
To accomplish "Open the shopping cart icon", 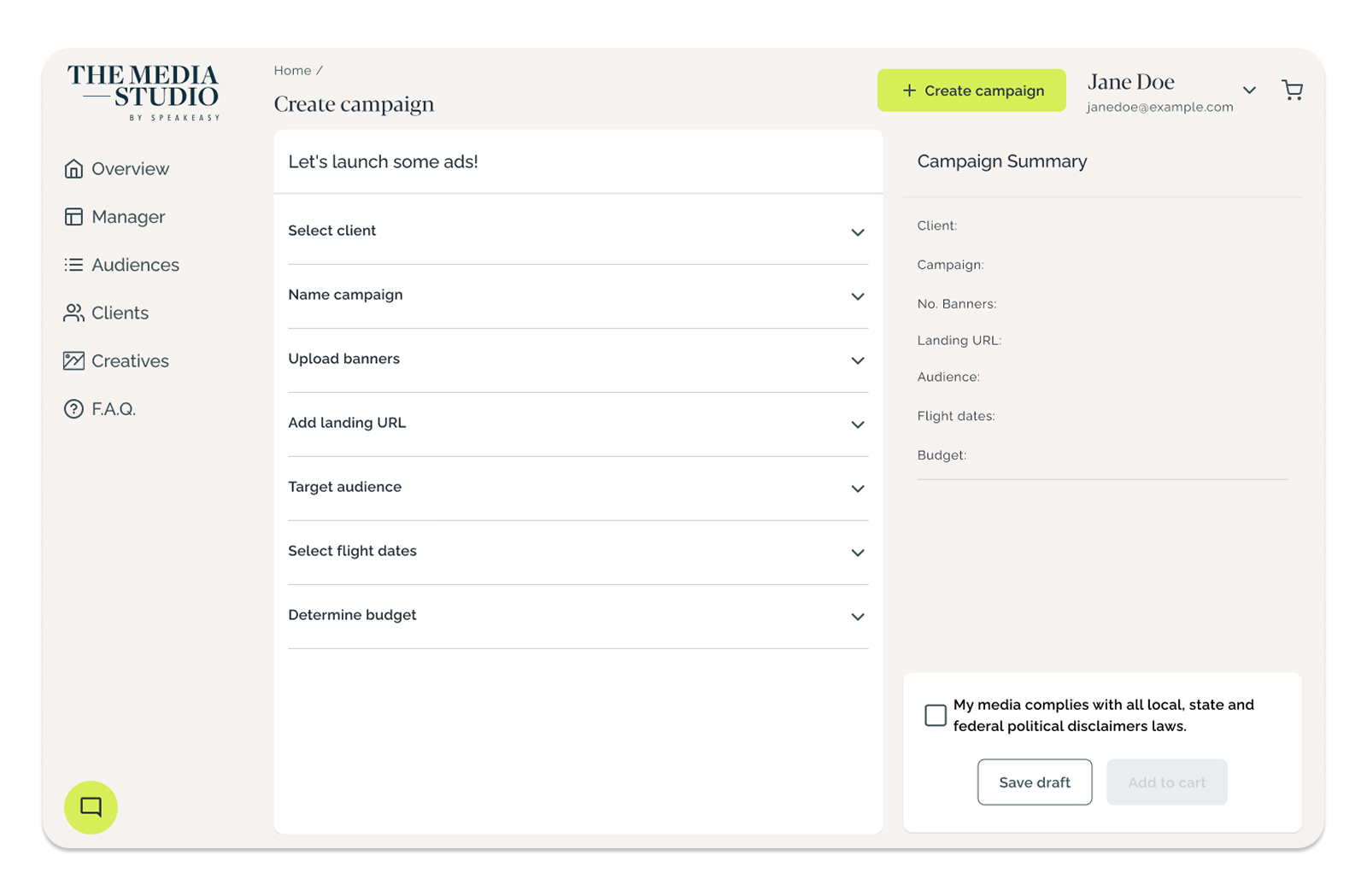I will (1292, 90).
